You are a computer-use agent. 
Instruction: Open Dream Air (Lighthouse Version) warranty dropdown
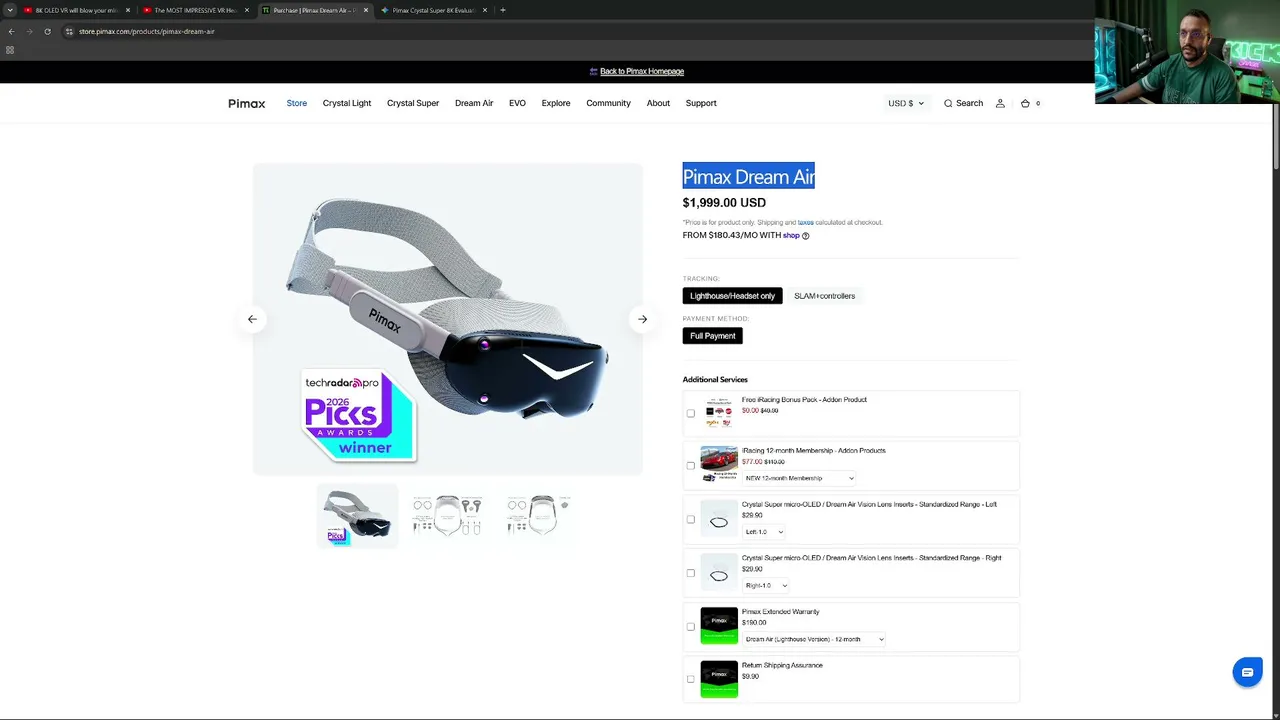pos(814,639)
